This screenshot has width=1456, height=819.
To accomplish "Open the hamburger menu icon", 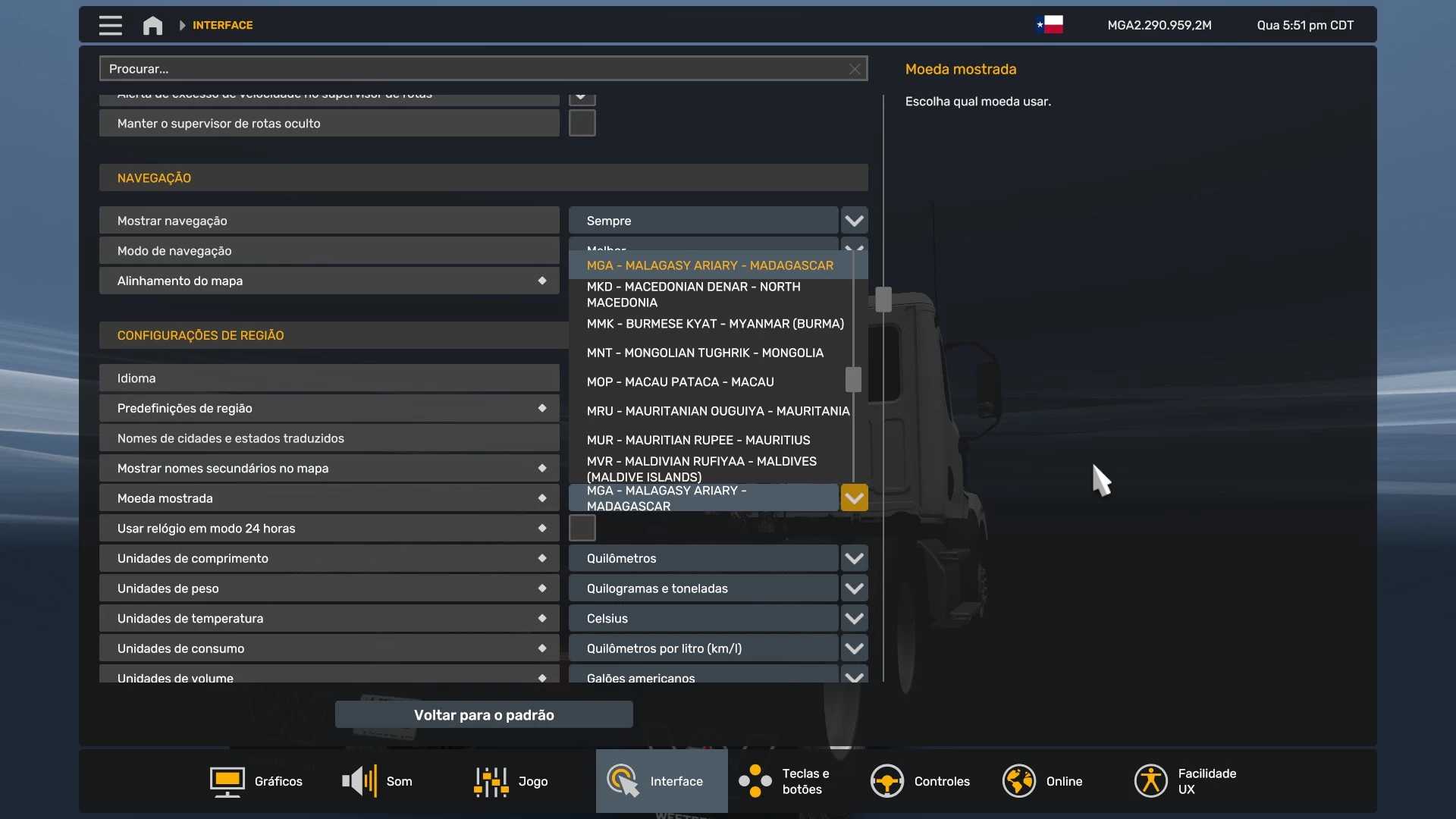I will (110, 25).
